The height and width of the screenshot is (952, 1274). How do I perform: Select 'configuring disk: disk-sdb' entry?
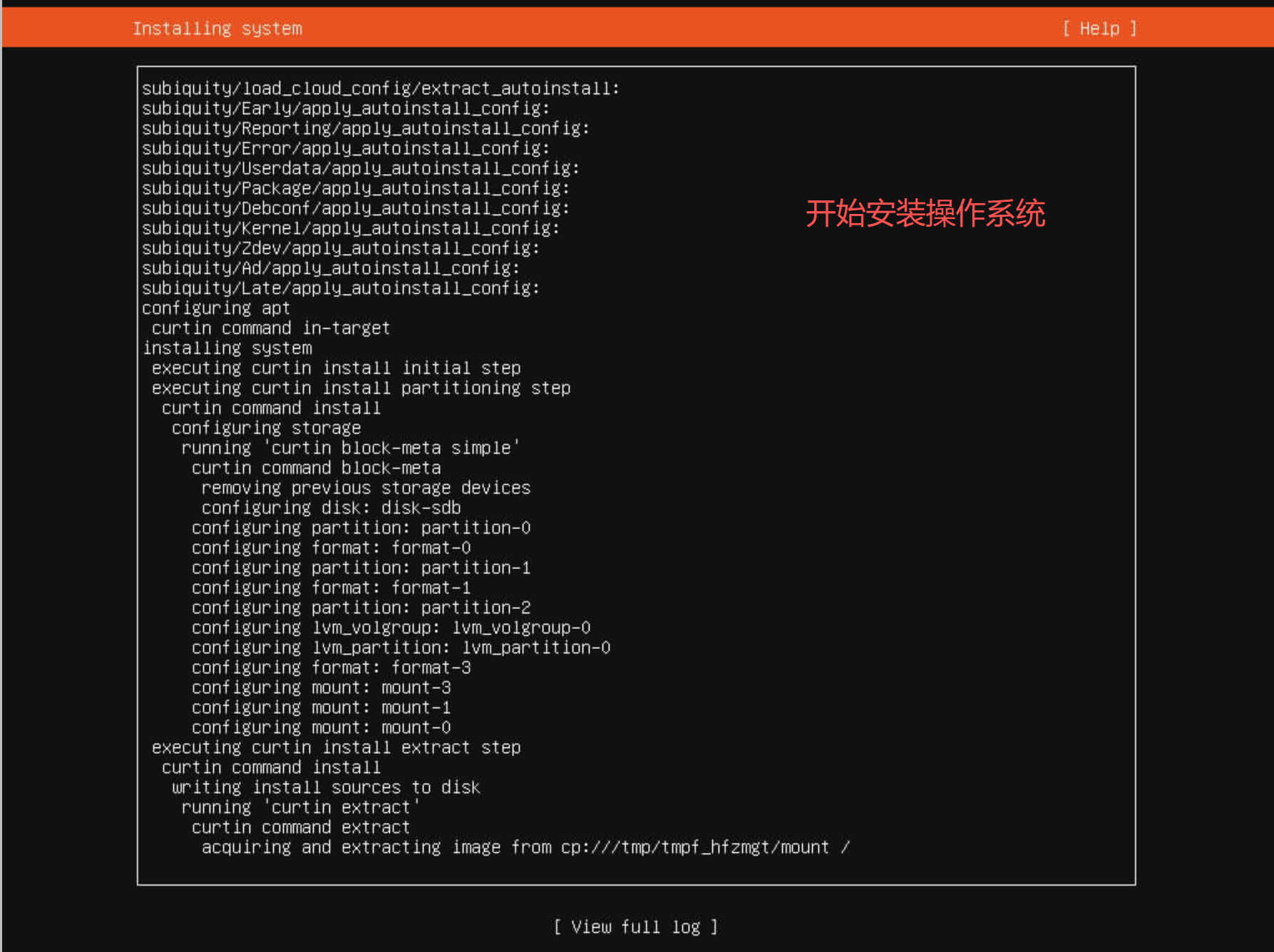pyautogui.click(x=331, y=508)
